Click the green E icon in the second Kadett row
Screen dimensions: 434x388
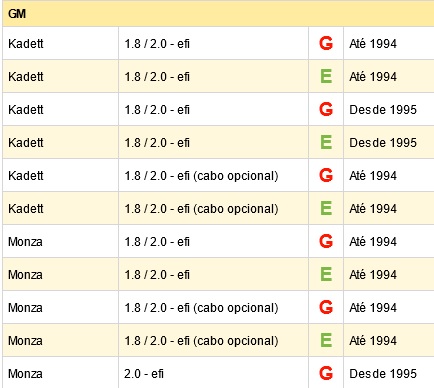326,76
